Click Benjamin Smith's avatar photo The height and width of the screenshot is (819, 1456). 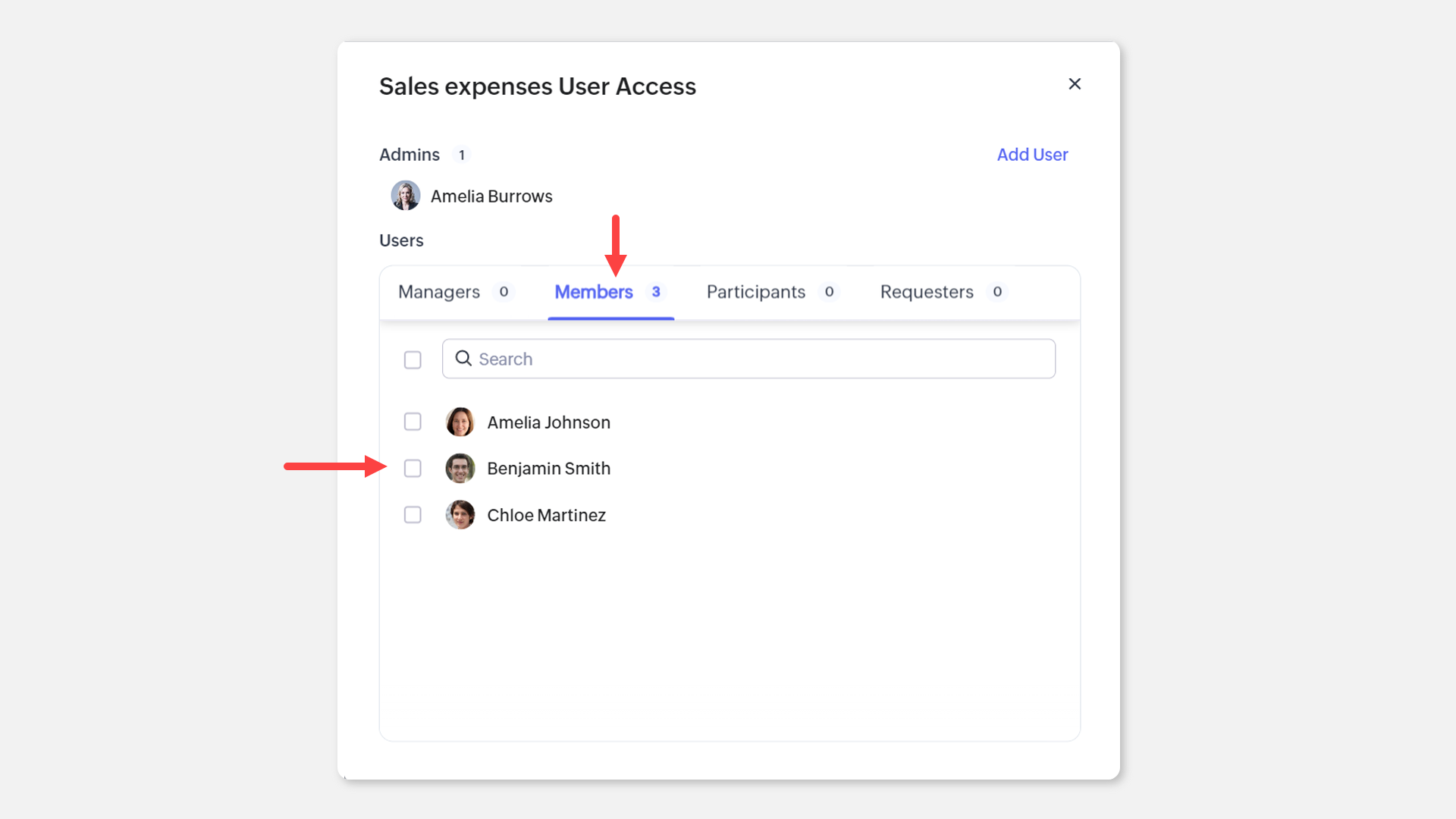pos(460,469)
